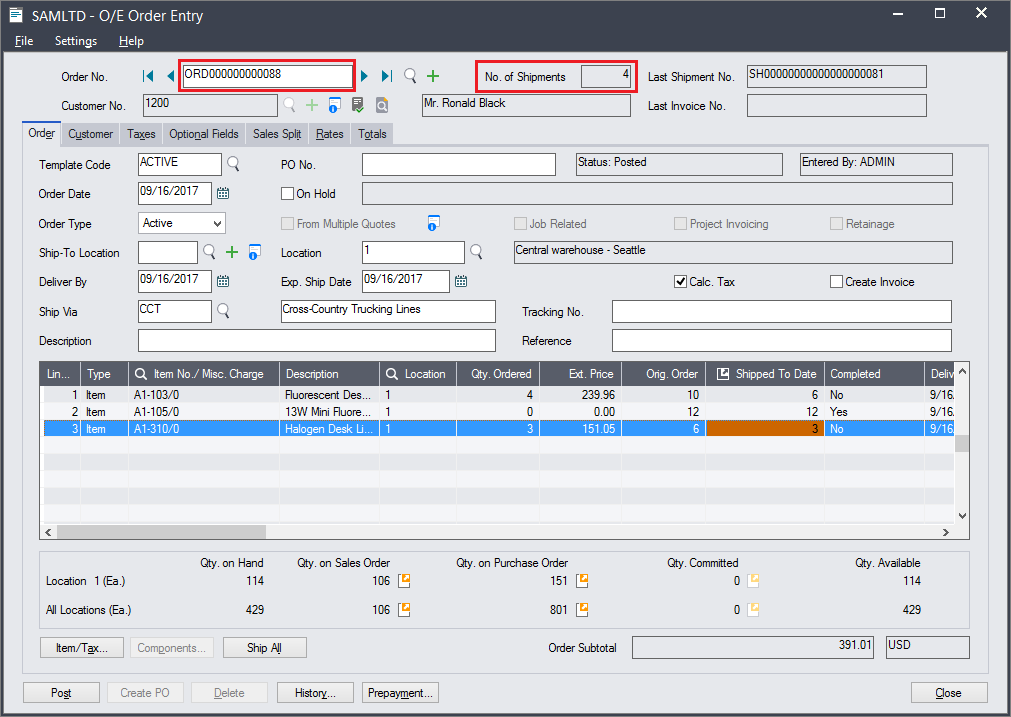Go to first order record arrow
The width and height of the screenshot is (1011, 717).
coord(148,76)
